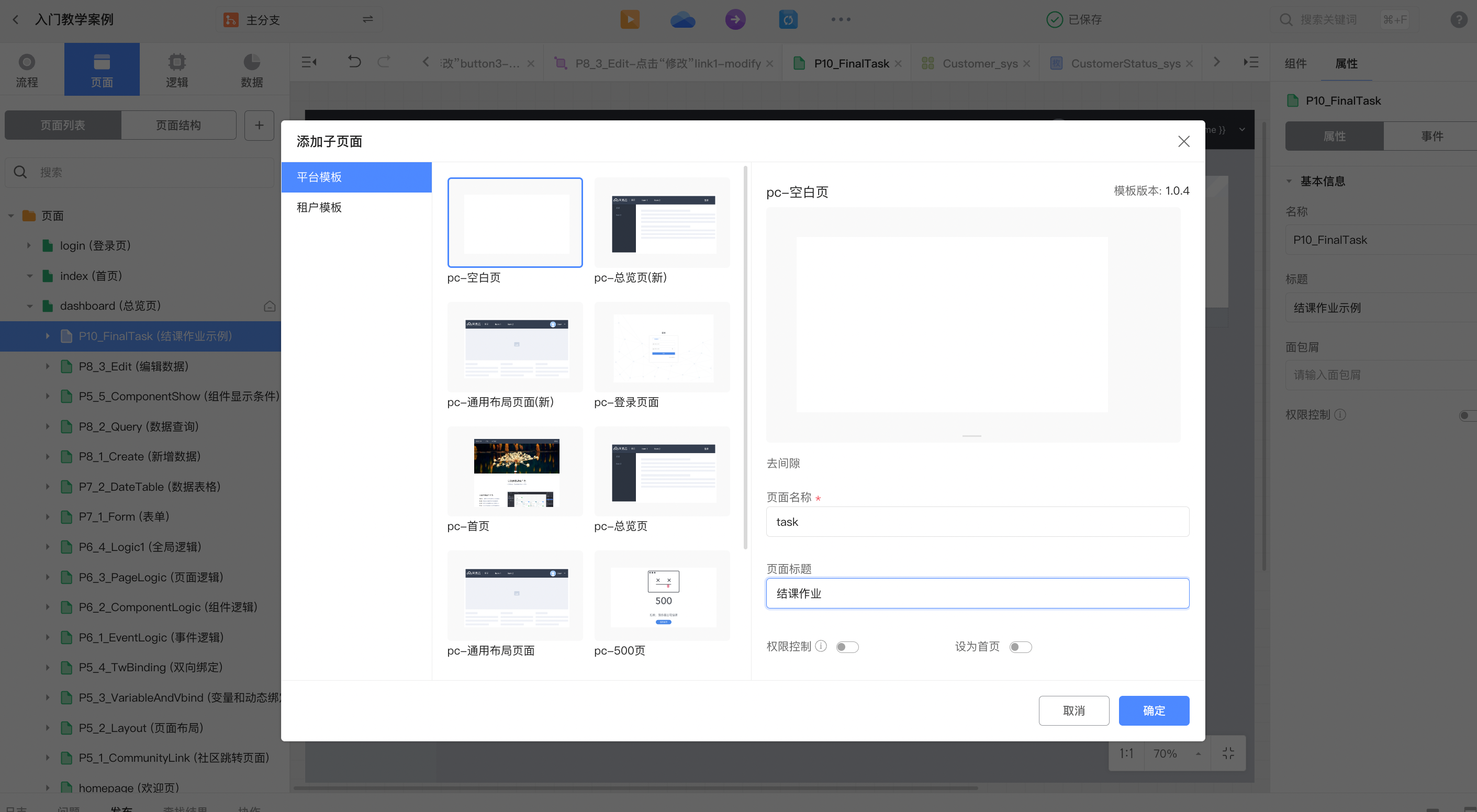Collapse right panel with toolbar icon
The image size is (1477, 812).
(x=1250, y=62)
